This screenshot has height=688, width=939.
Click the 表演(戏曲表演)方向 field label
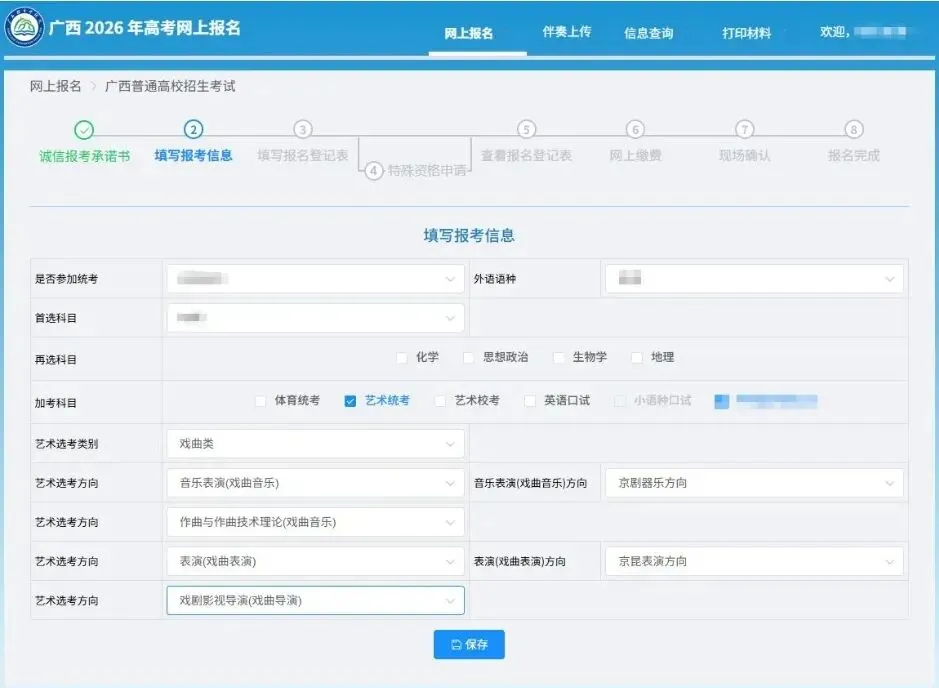pos(520,562)
